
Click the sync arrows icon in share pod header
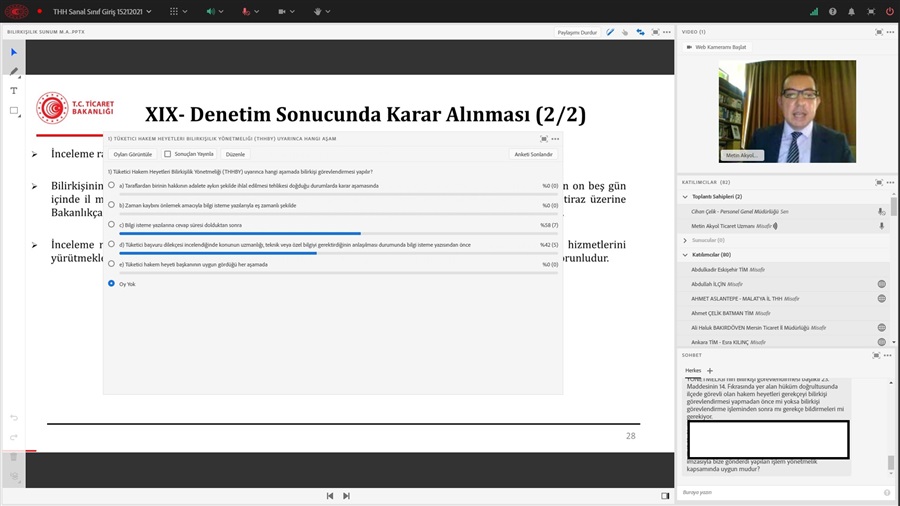[640, 32]
